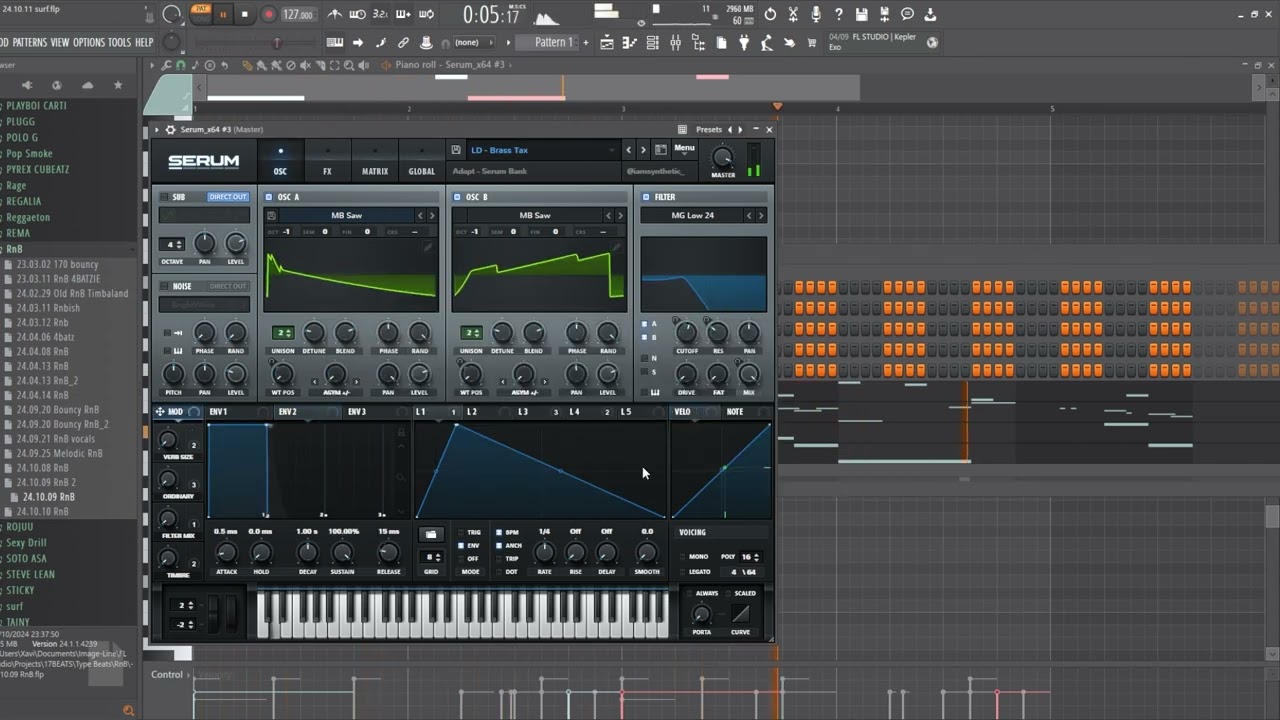1280x720 pixels.
Task: Hit the red record button
Action: 268,14
